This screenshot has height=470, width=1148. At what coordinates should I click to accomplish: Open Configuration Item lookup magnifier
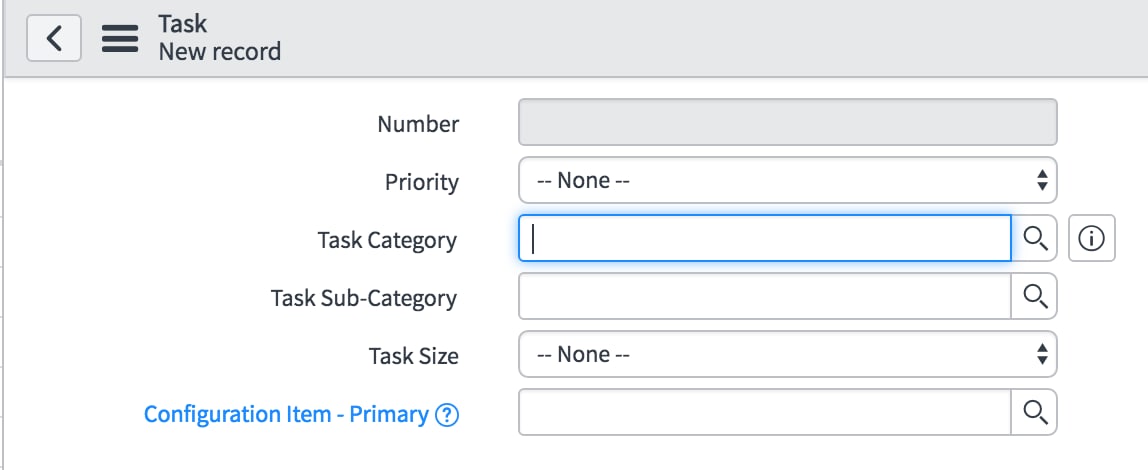pyautogui.click(x=1034, y=412)
